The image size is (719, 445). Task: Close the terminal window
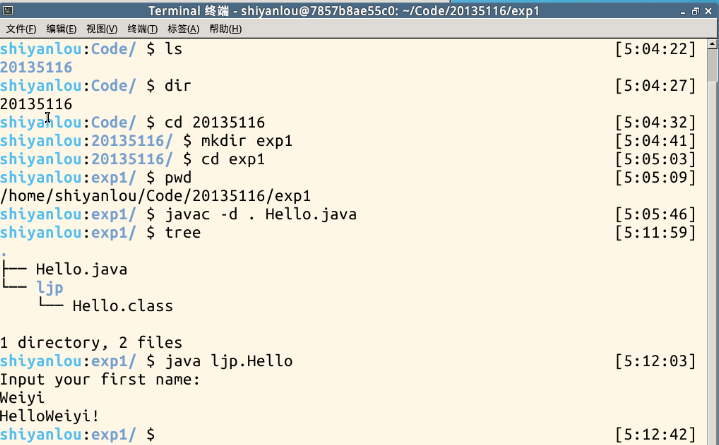[x=708, y=11]
